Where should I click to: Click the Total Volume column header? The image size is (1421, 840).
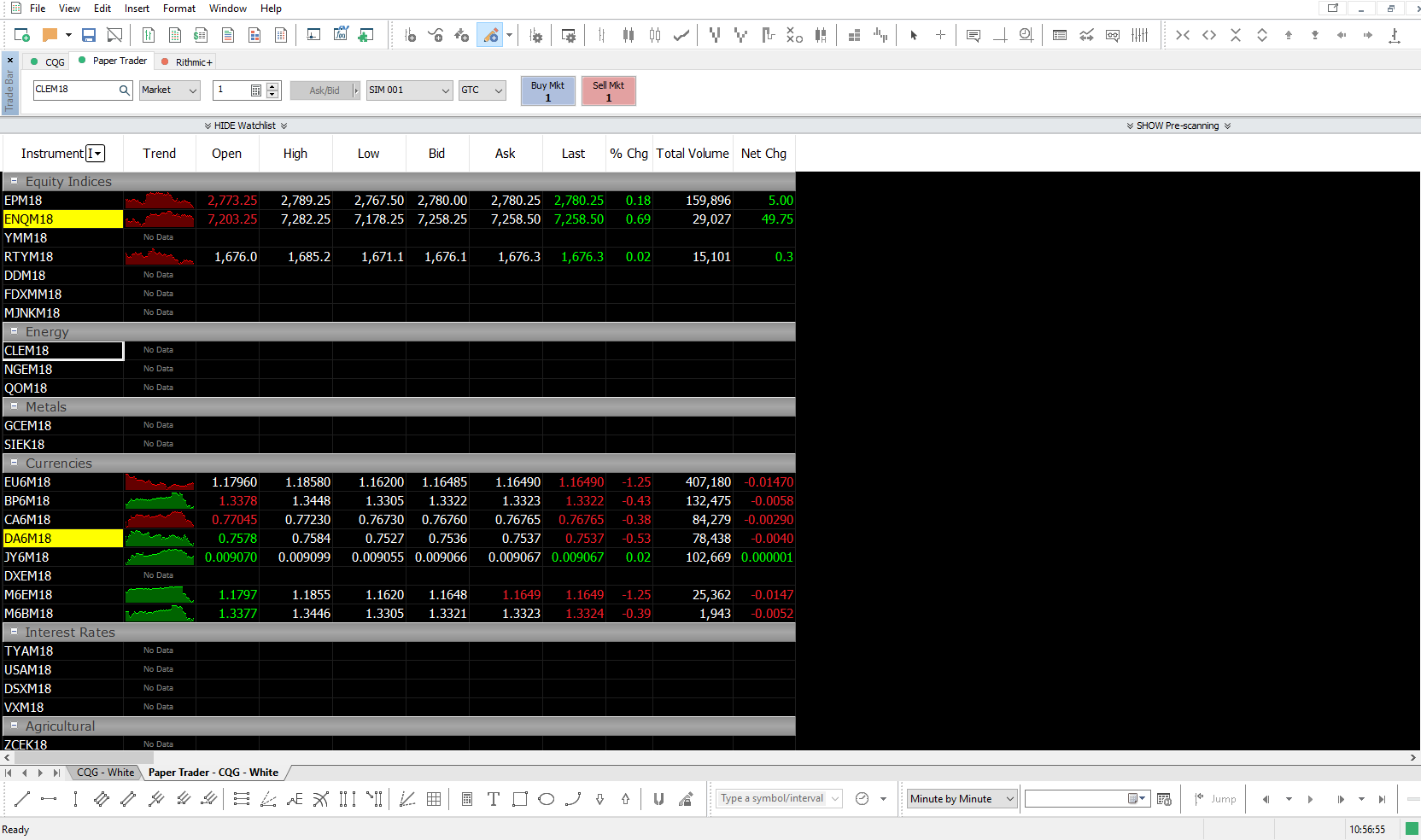(x=693, y=154)
